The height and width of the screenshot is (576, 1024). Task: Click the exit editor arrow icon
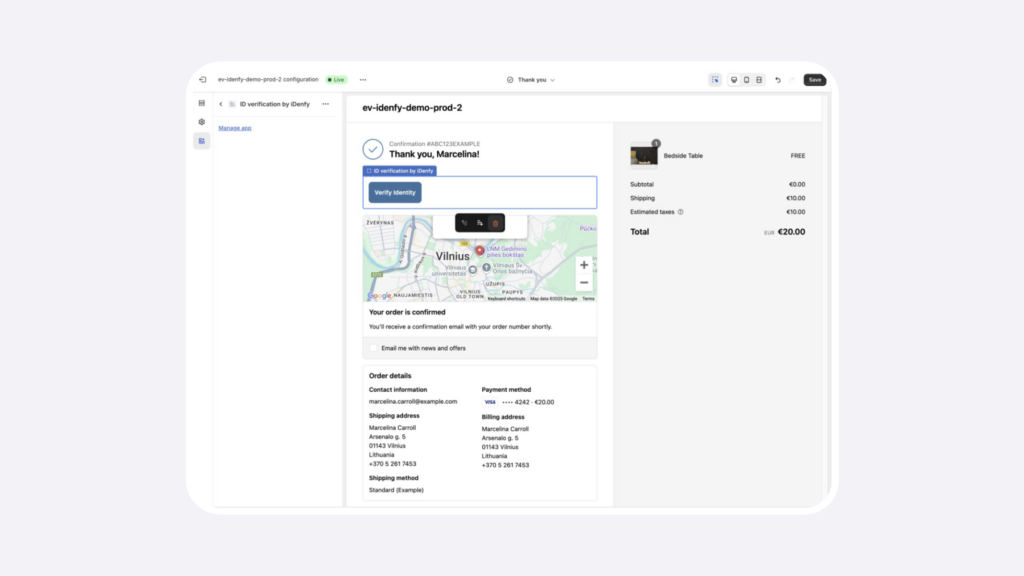point(202,79)
